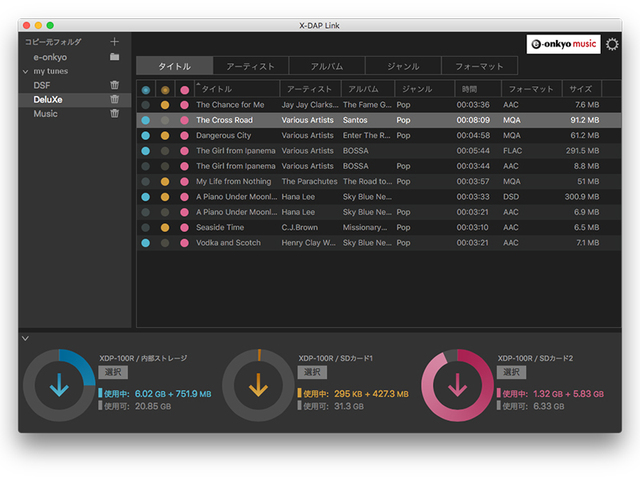Click 選択 button for SDカード2

point(511,372)
